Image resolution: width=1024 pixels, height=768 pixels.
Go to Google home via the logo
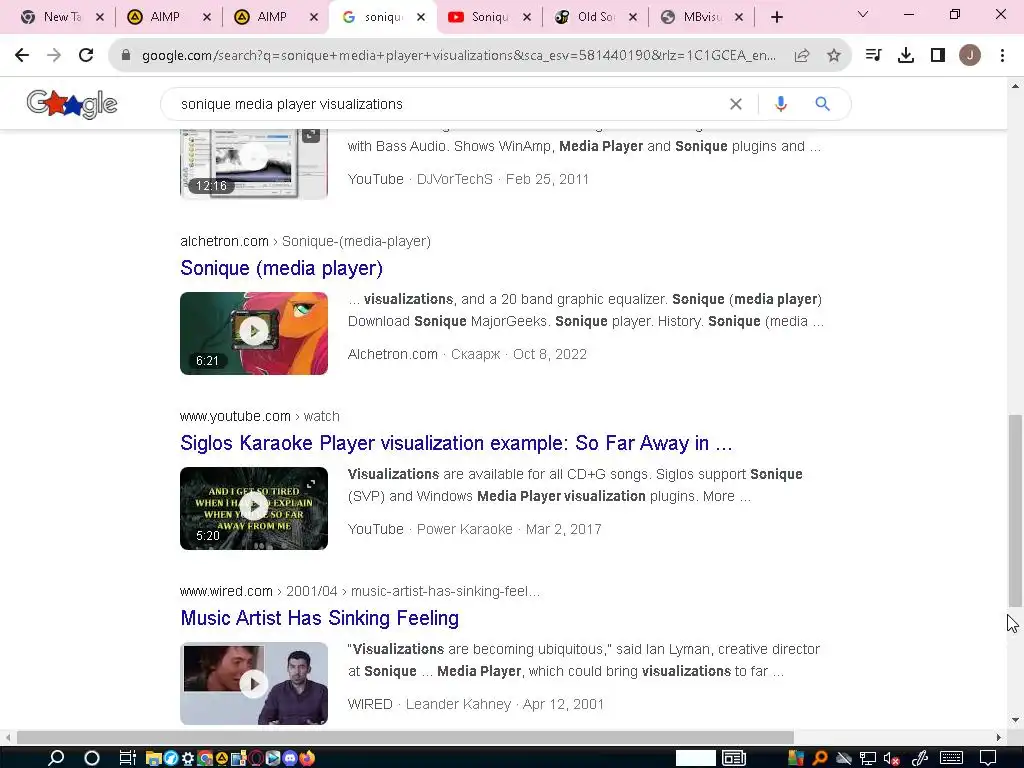tap(72, 104)
